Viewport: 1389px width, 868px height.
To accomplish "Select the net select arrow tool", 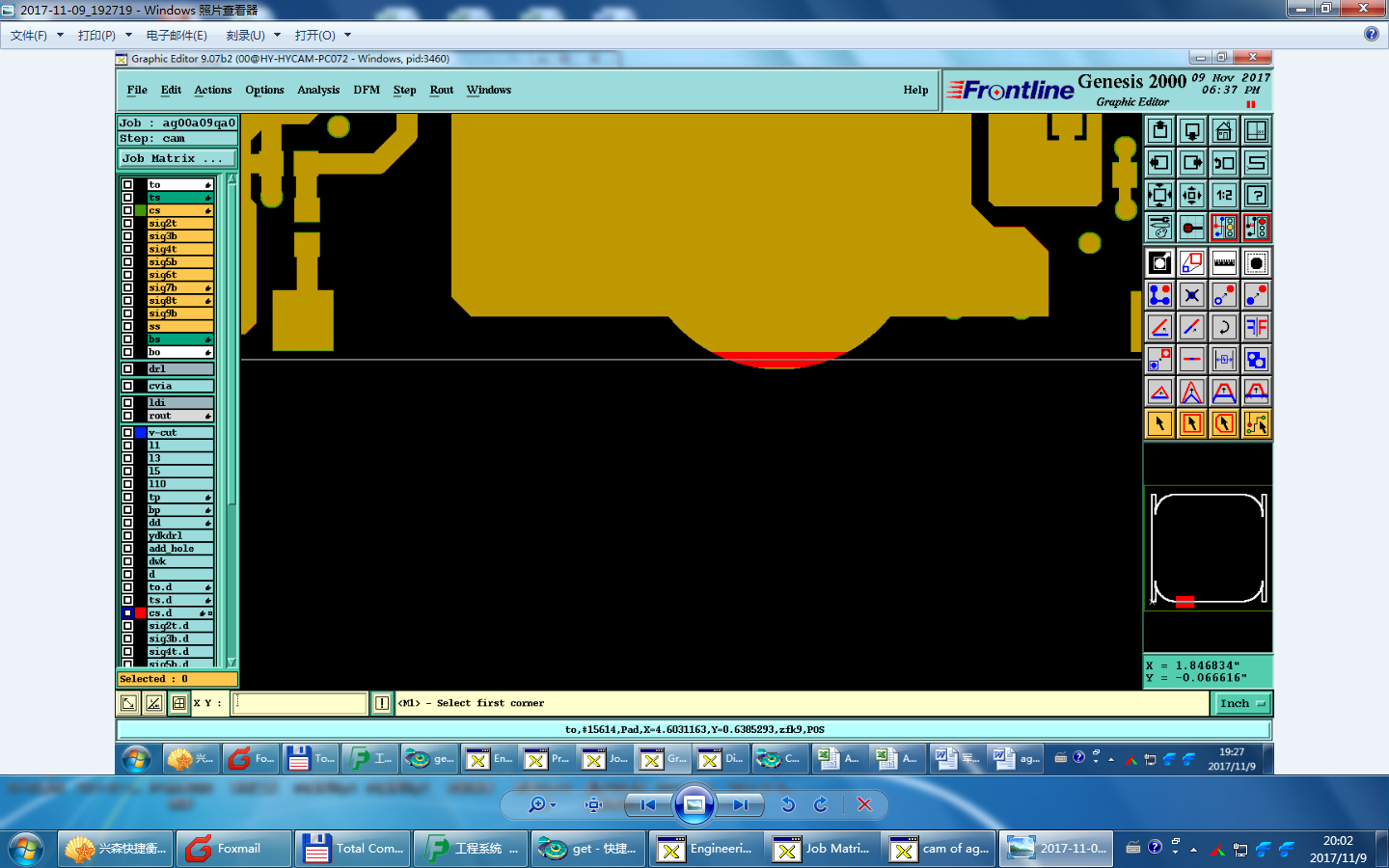I will (x=1256, y=423).
